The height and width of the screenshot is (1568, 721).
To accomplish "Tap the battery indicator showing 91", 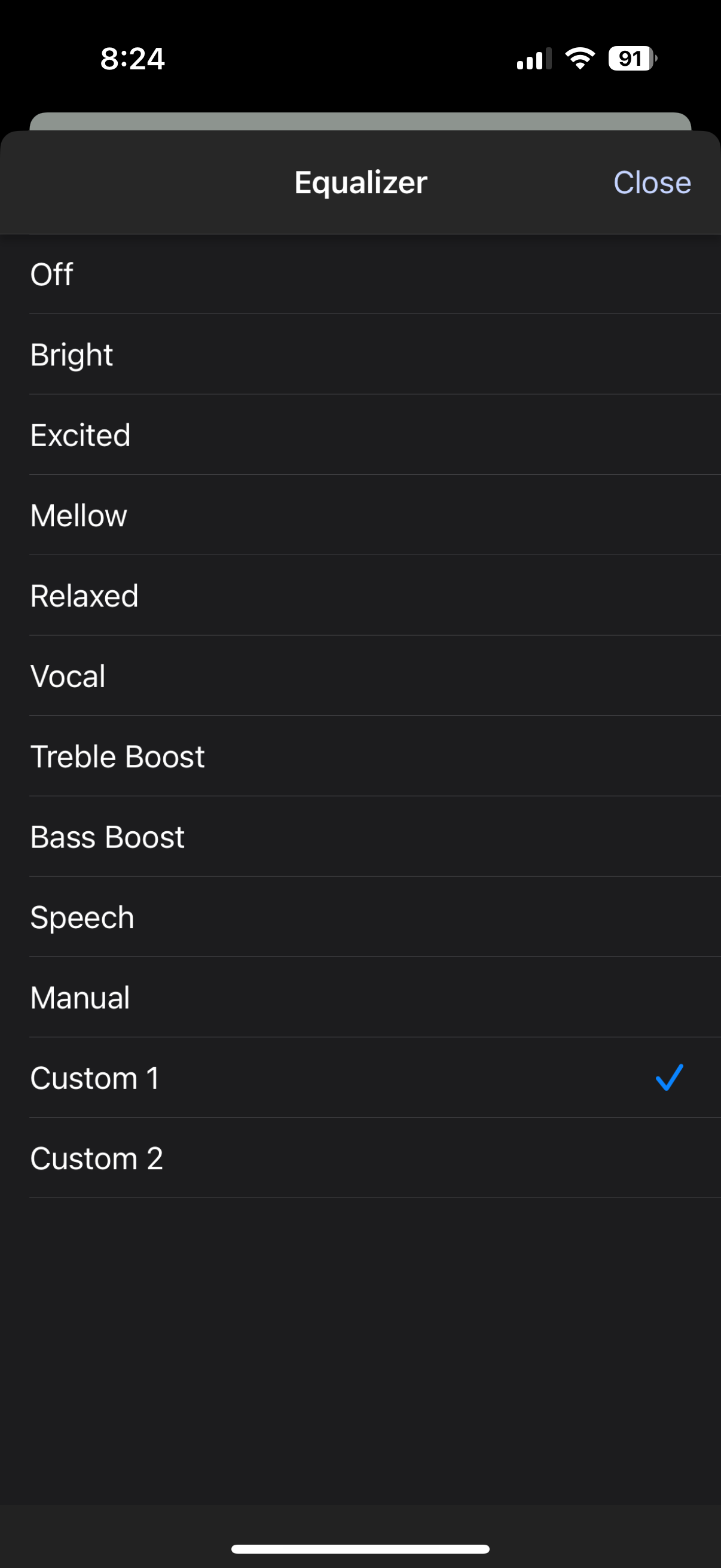I will pyautogui.click(x=632, y=59).
